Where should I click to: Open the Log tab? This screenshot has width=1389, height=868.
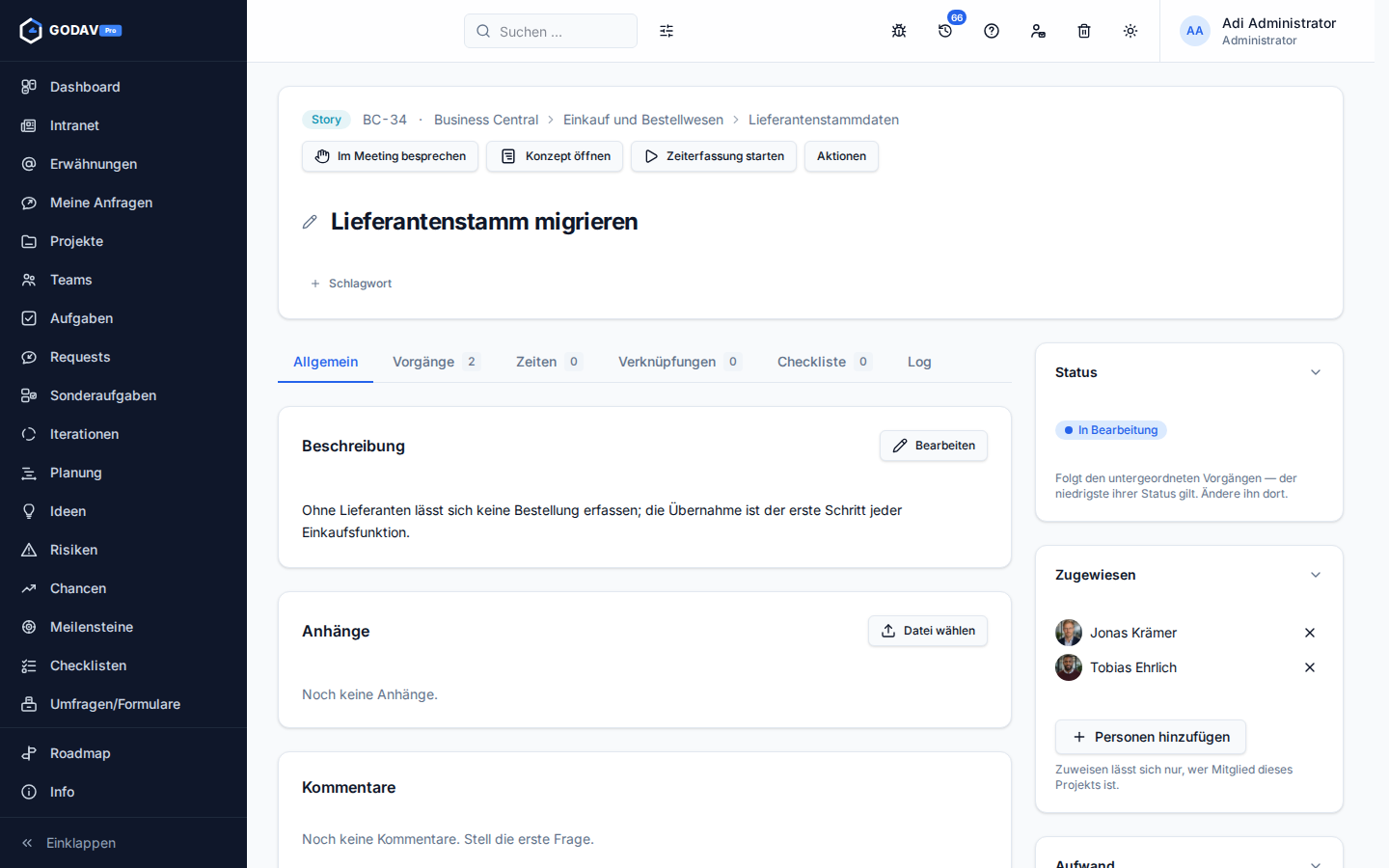tap(919, 362)
